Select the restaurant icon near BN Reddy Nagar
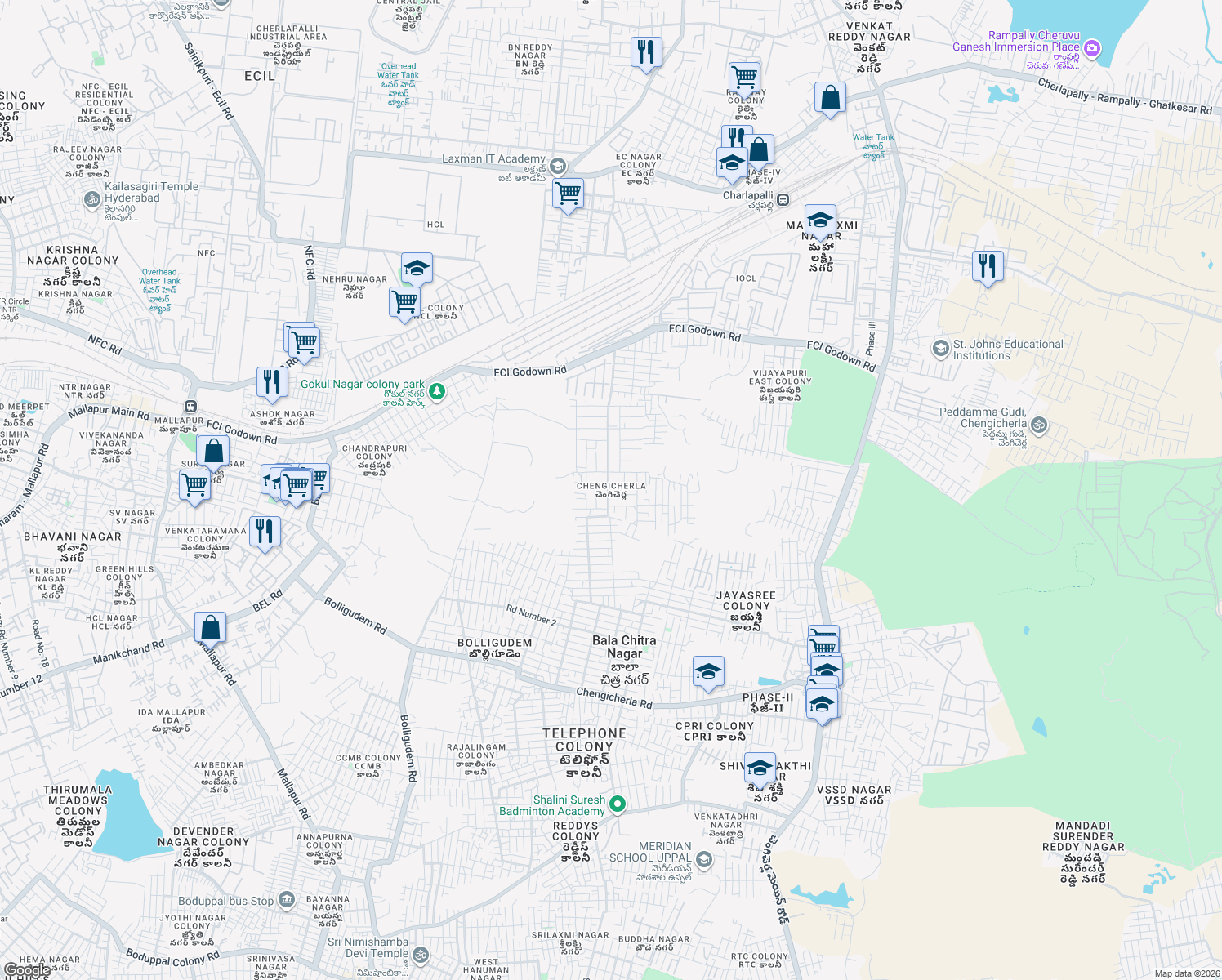Viewport: 1222px width, 980px height. point(645,51)
